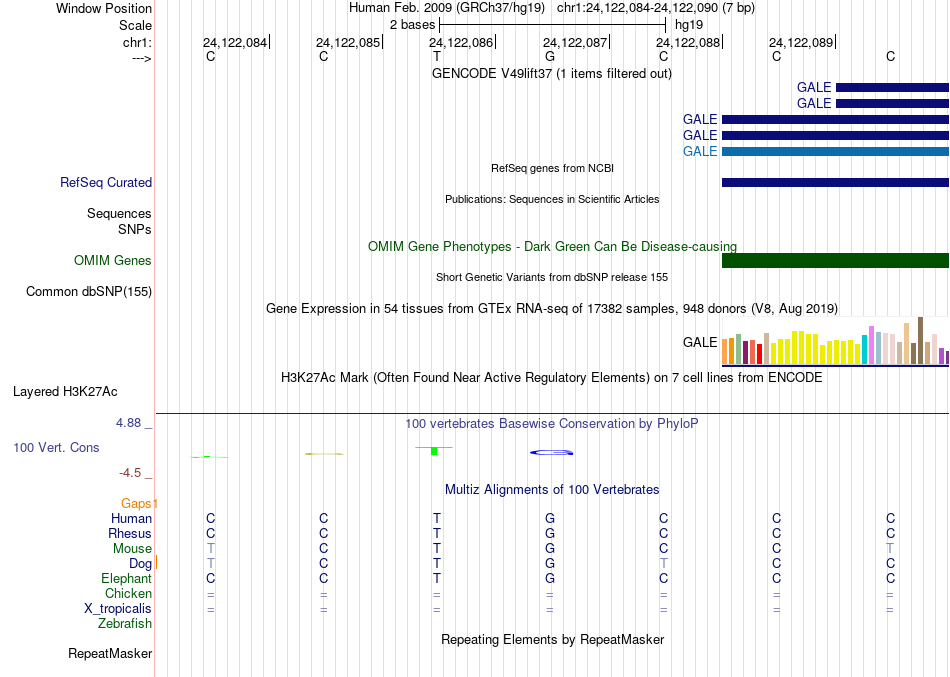Click Human Feb. 2009 (GRCh37/hg19) header text
The width and height of the screenshot is (950, 677).
coord(447,8)
